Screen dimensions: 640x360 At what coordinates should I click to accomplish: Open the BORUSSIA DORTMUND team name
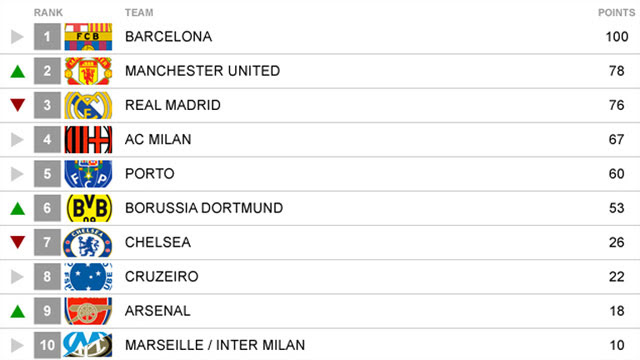pyautogui.click(x=204, y=208)
